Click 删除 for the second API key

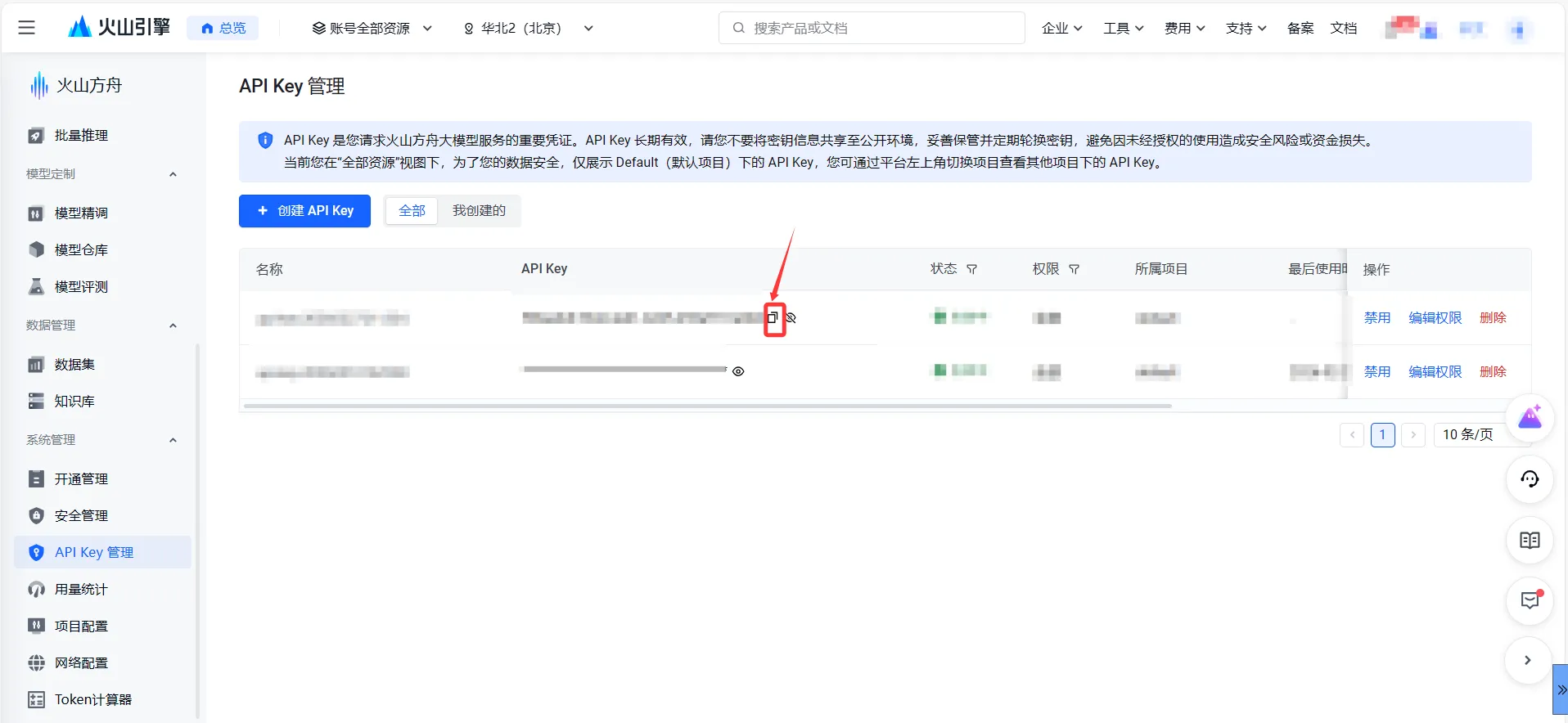point(1493,371)
